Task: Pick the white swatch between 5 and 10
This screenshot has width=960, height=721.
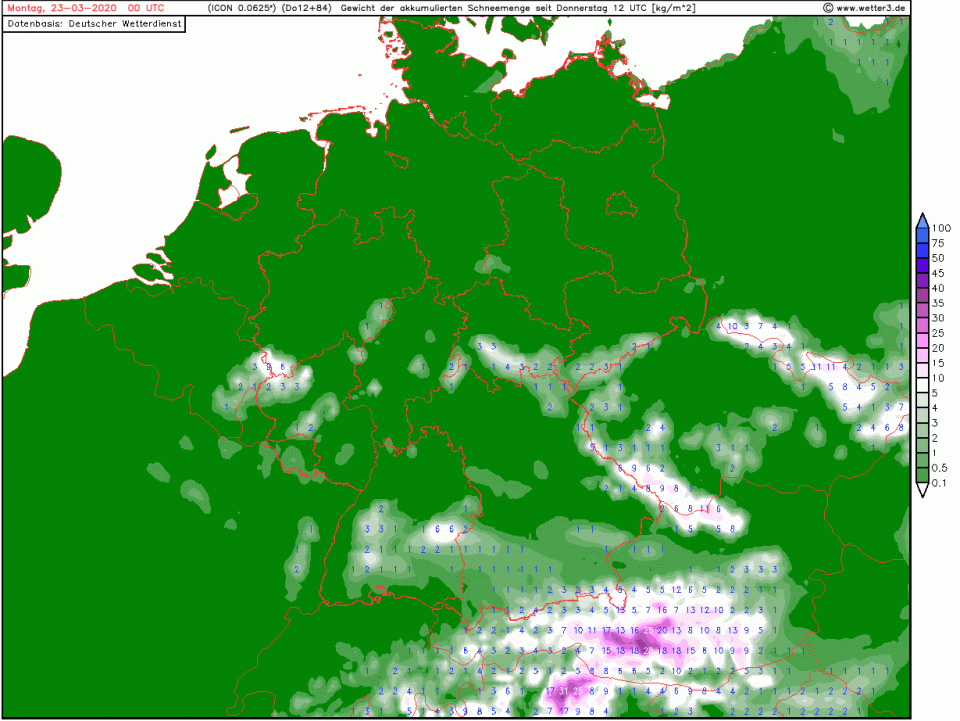Action: tap(922, 385)
